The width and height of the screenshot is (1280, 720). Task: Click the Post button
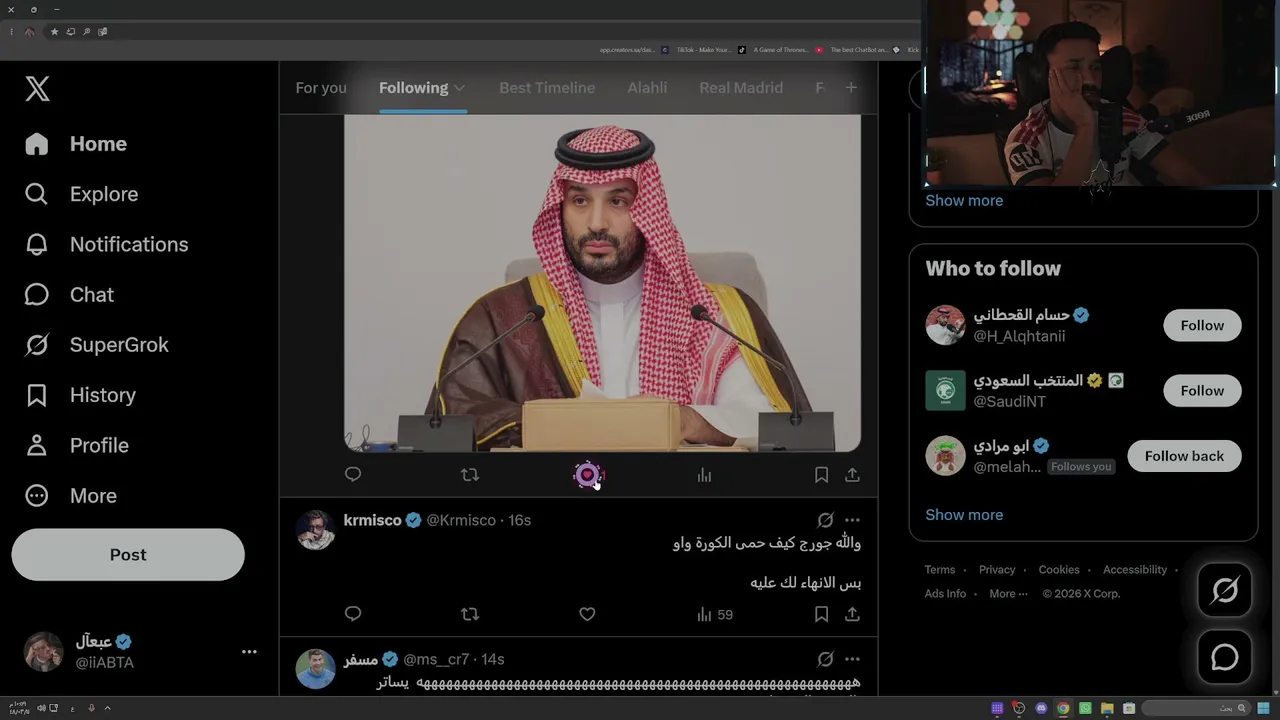click(x=128, y=555)
